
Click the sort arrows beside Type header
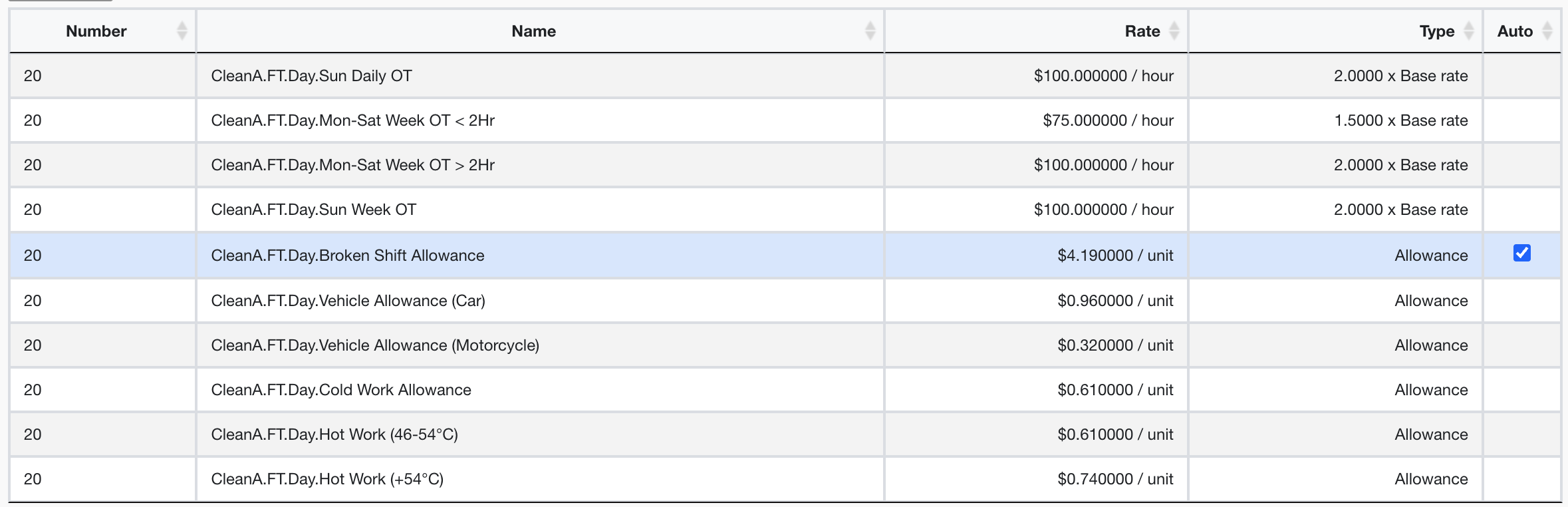1469,31
